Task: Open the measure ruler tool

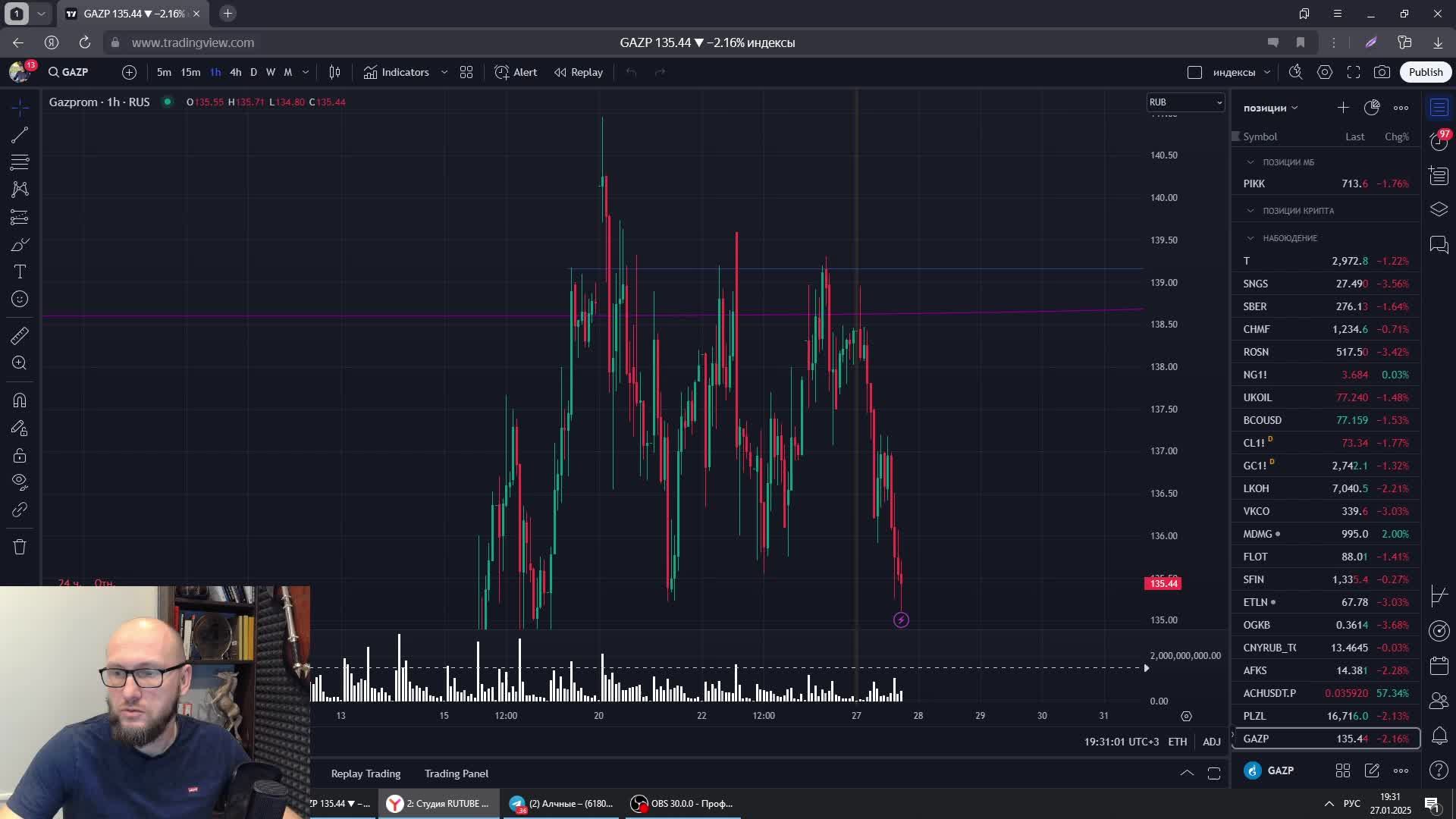Action: [20, 335]
